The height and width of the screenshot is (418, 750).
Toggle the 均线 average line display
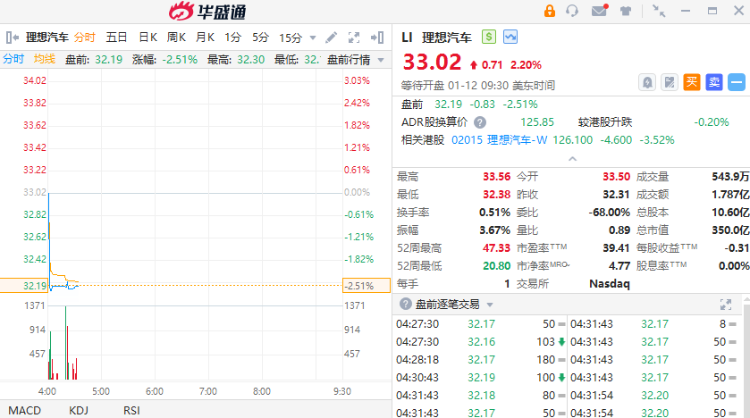click(x=43, y=59)
